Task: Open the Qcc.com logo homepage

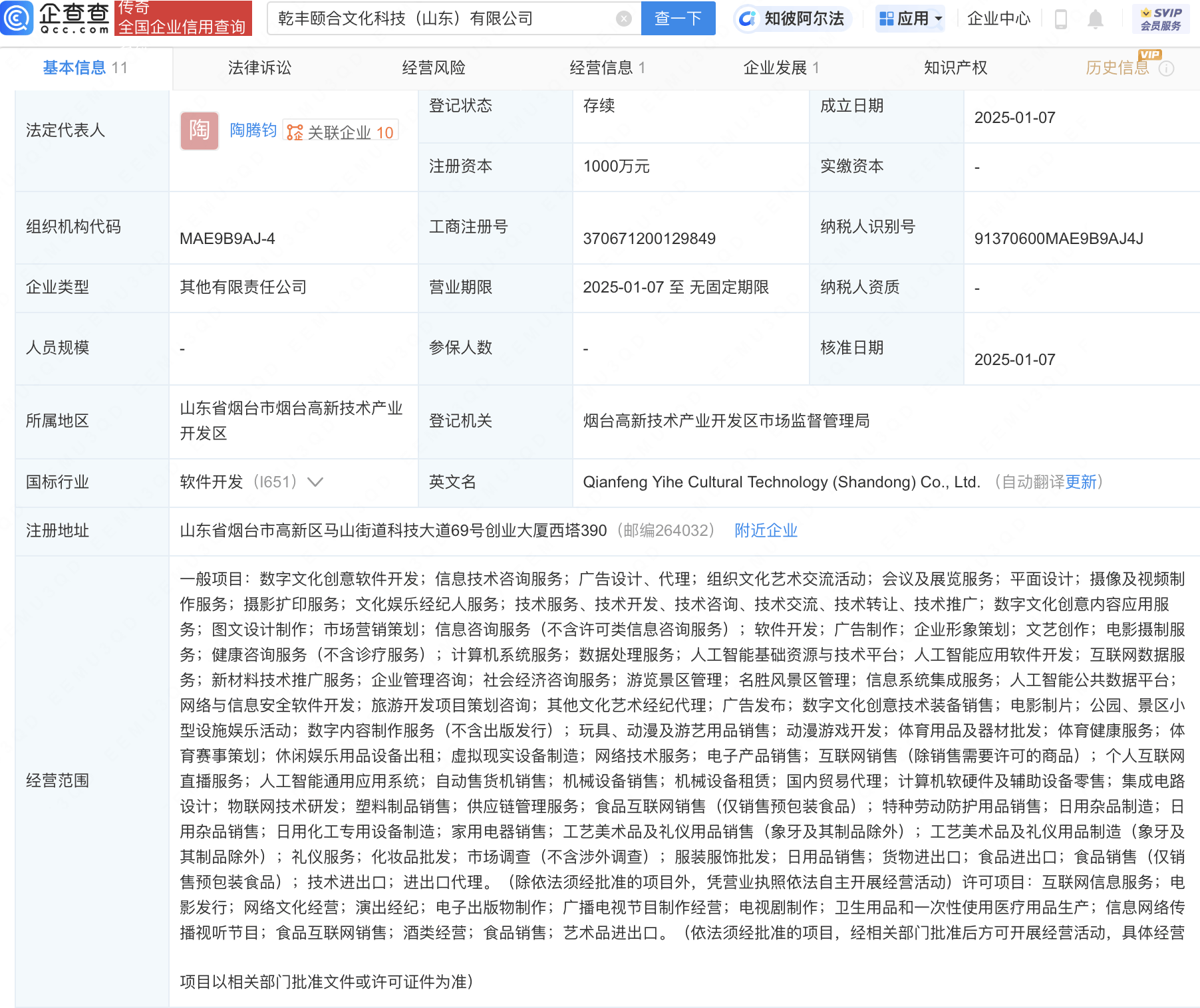Action: [x=56, y=18]
